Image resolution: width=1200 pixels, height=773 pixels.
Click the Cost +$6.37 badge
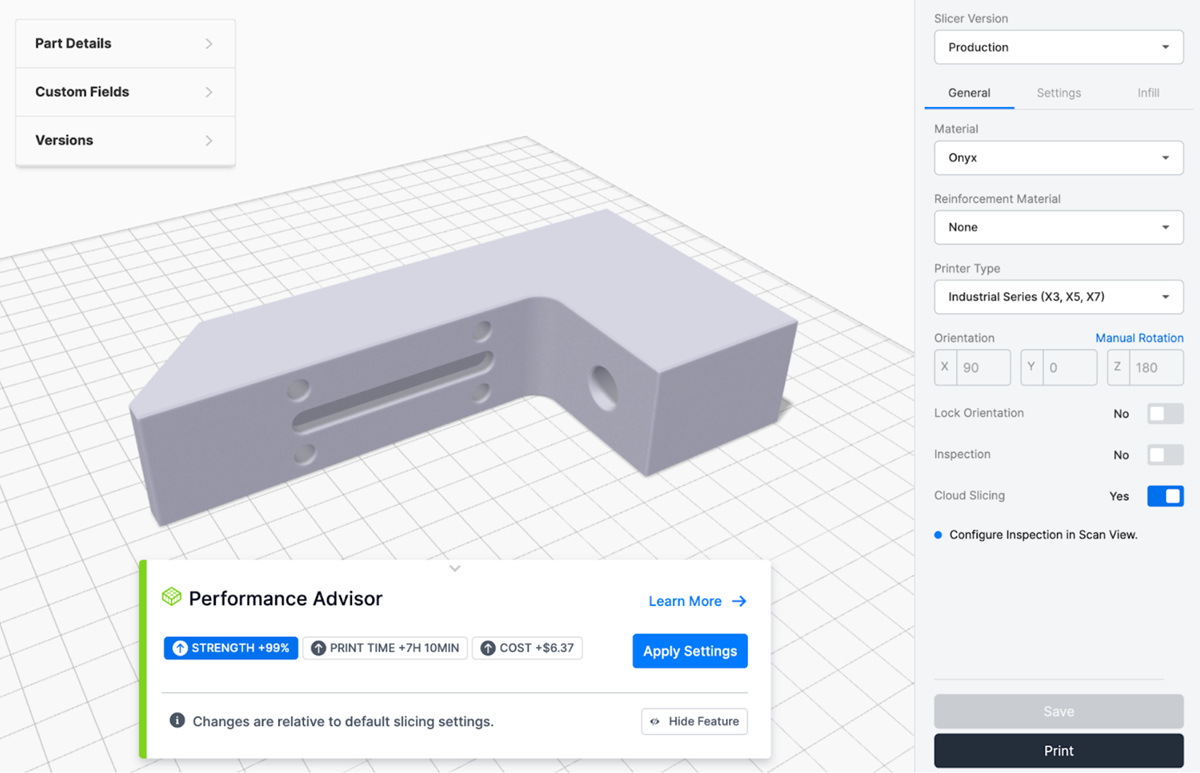(527, 648)
